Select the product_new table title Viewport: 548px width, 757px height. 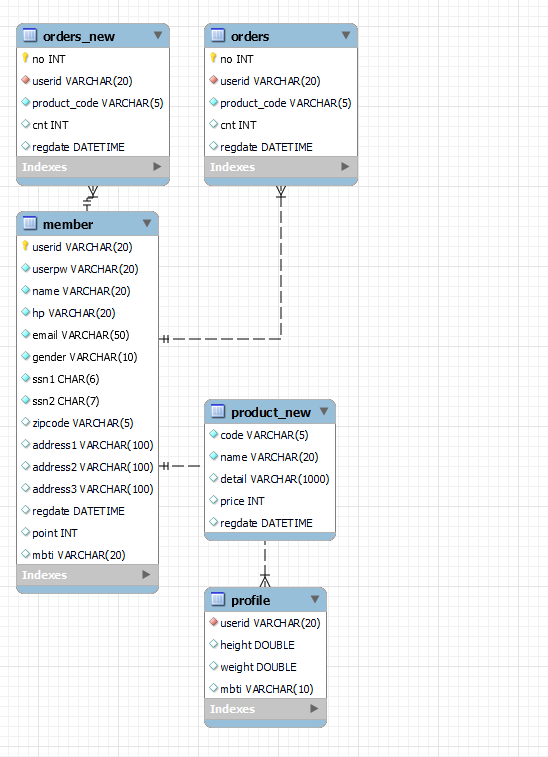pyautogui.click(x=270, y=413)
